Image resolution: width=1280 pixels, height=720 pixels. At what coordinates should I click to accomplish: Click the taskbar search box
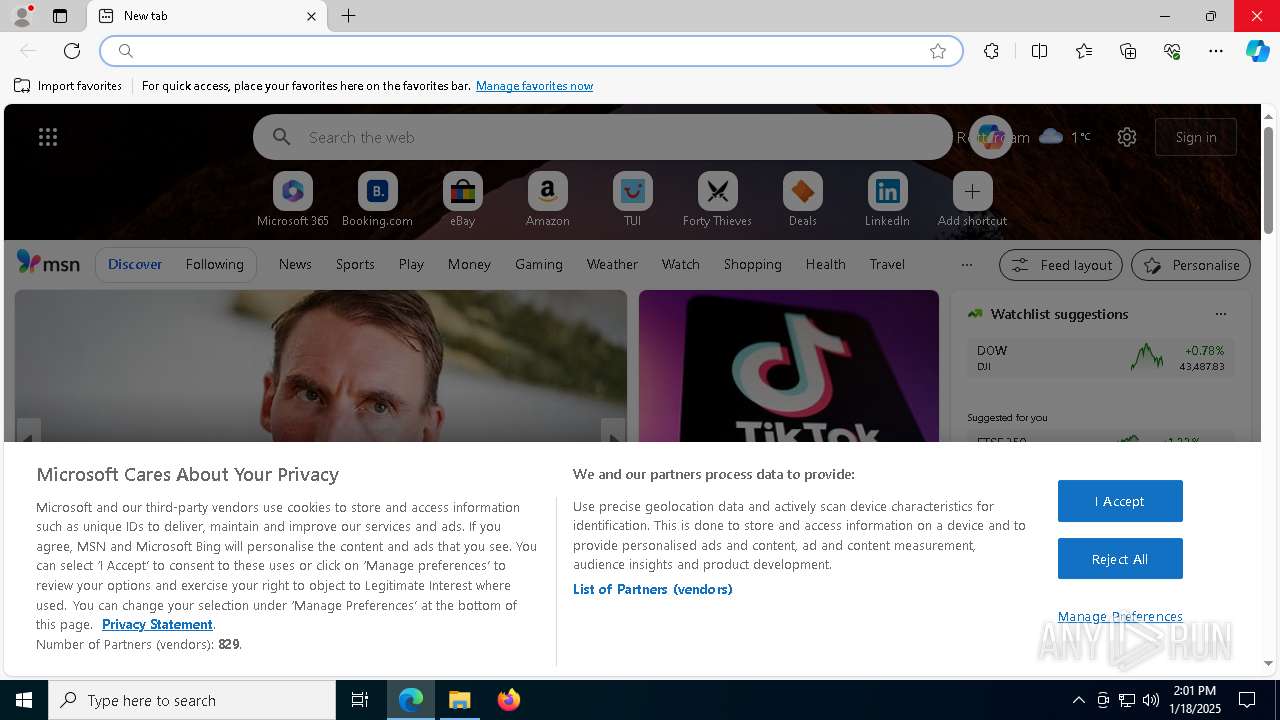tap(192, 700)
